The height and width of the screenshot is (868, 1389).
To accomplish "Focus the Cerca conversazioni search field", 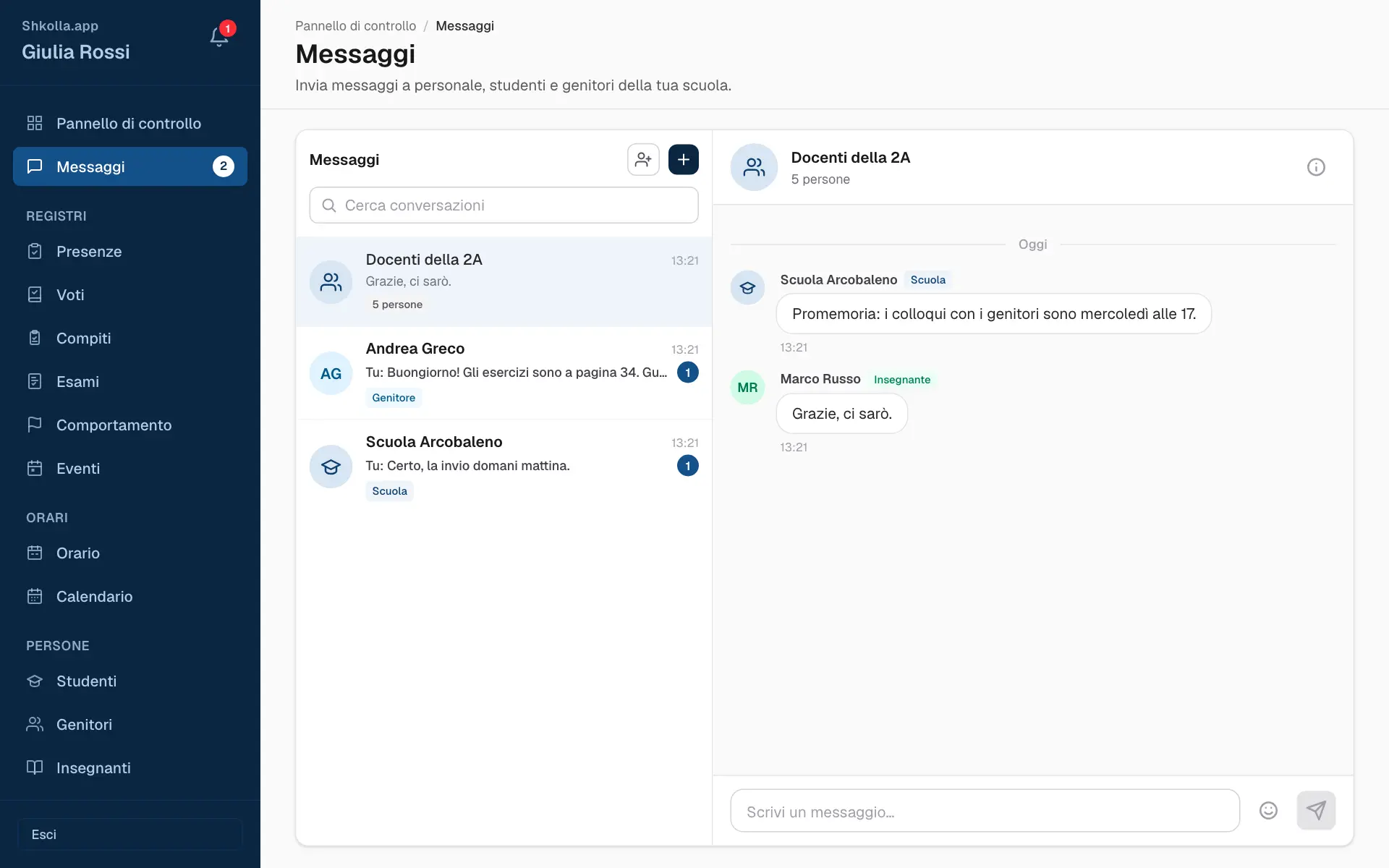I will click(x=504, y=205).
